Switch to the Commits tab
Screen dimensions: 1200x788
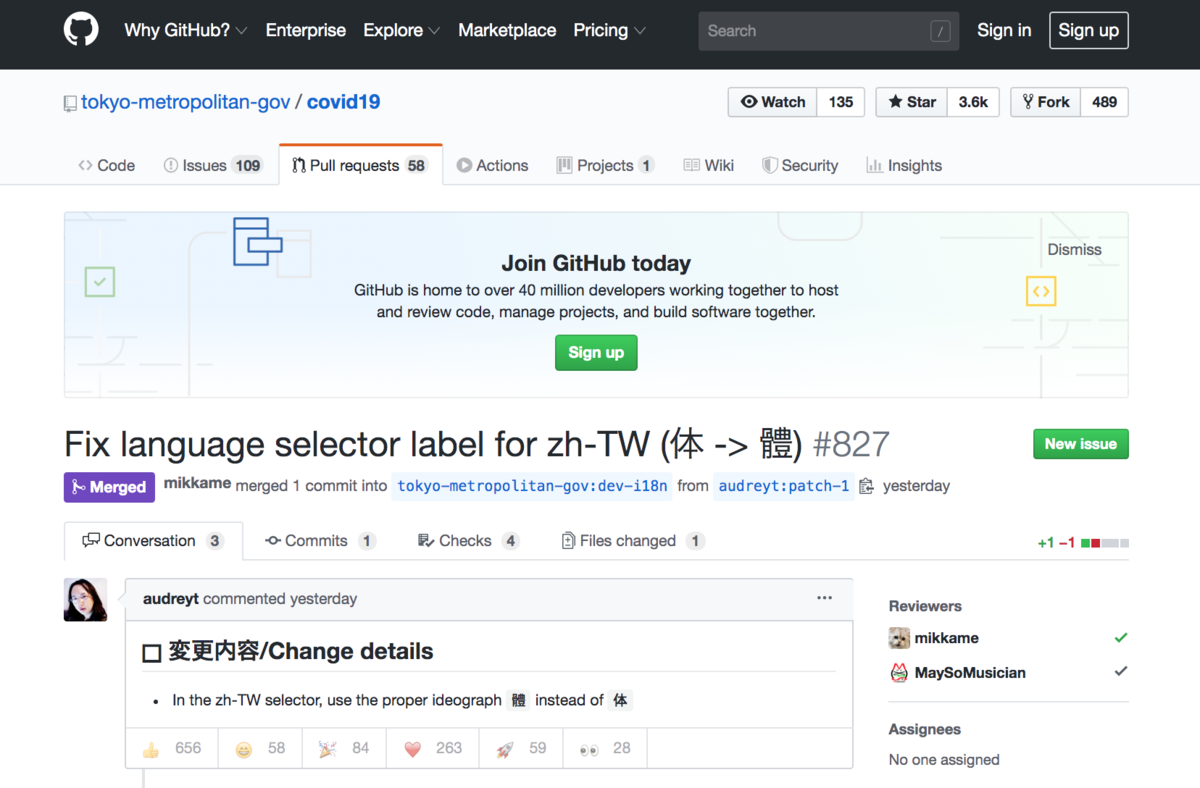pos(320,541)
